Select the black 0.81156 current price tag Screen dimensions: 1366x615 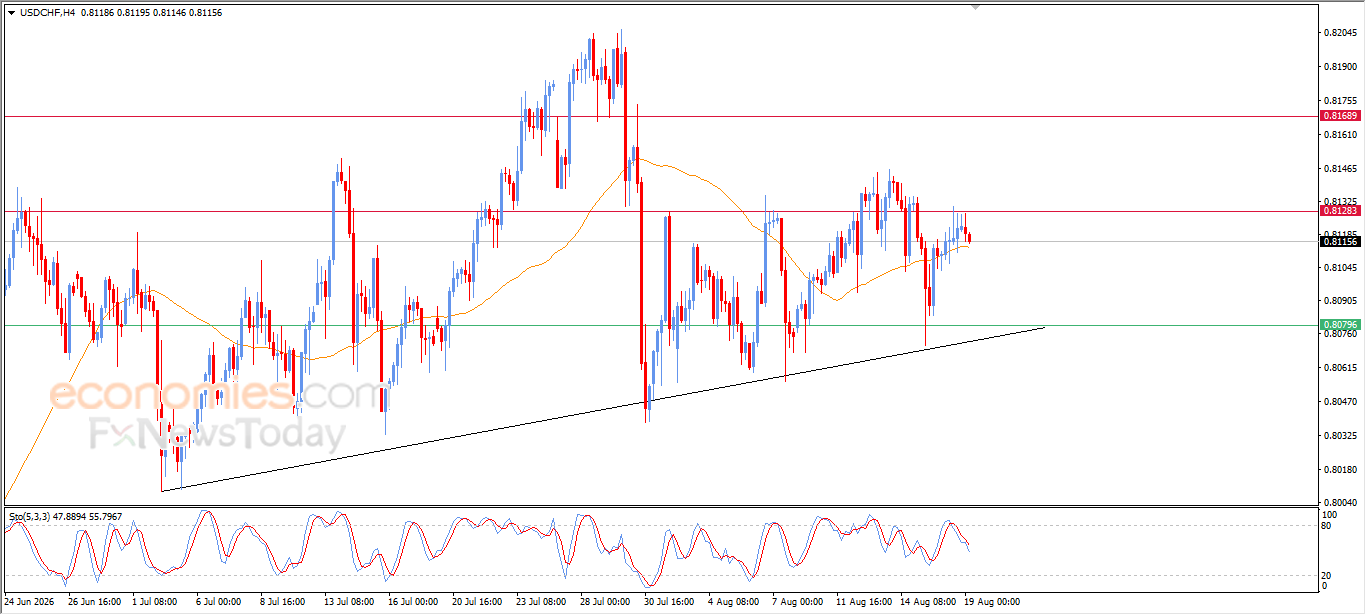1340,241
